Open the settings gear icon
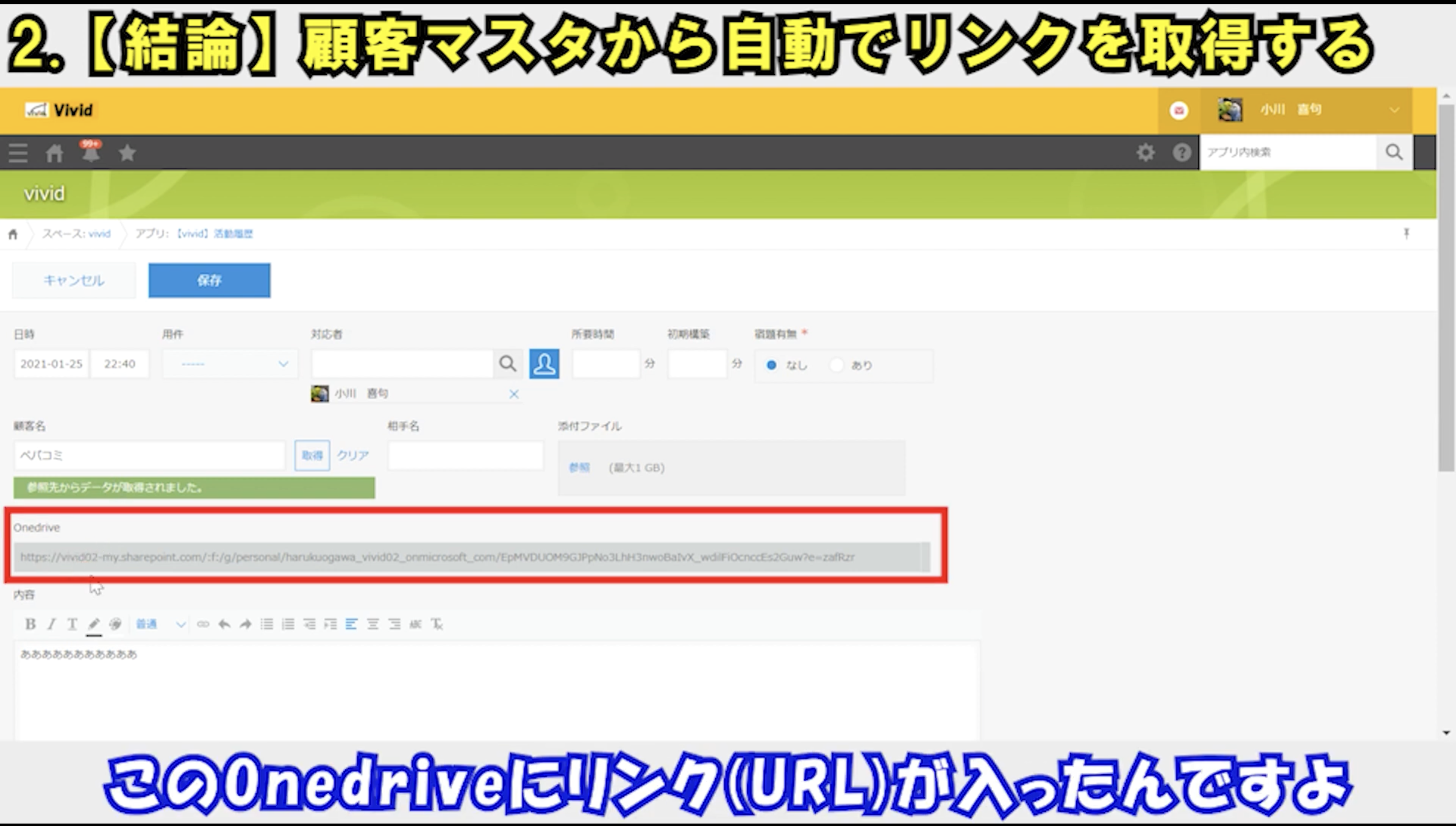Viewport: 1456px width, 826px height. pyautogui.click(x=1145, y=152)
